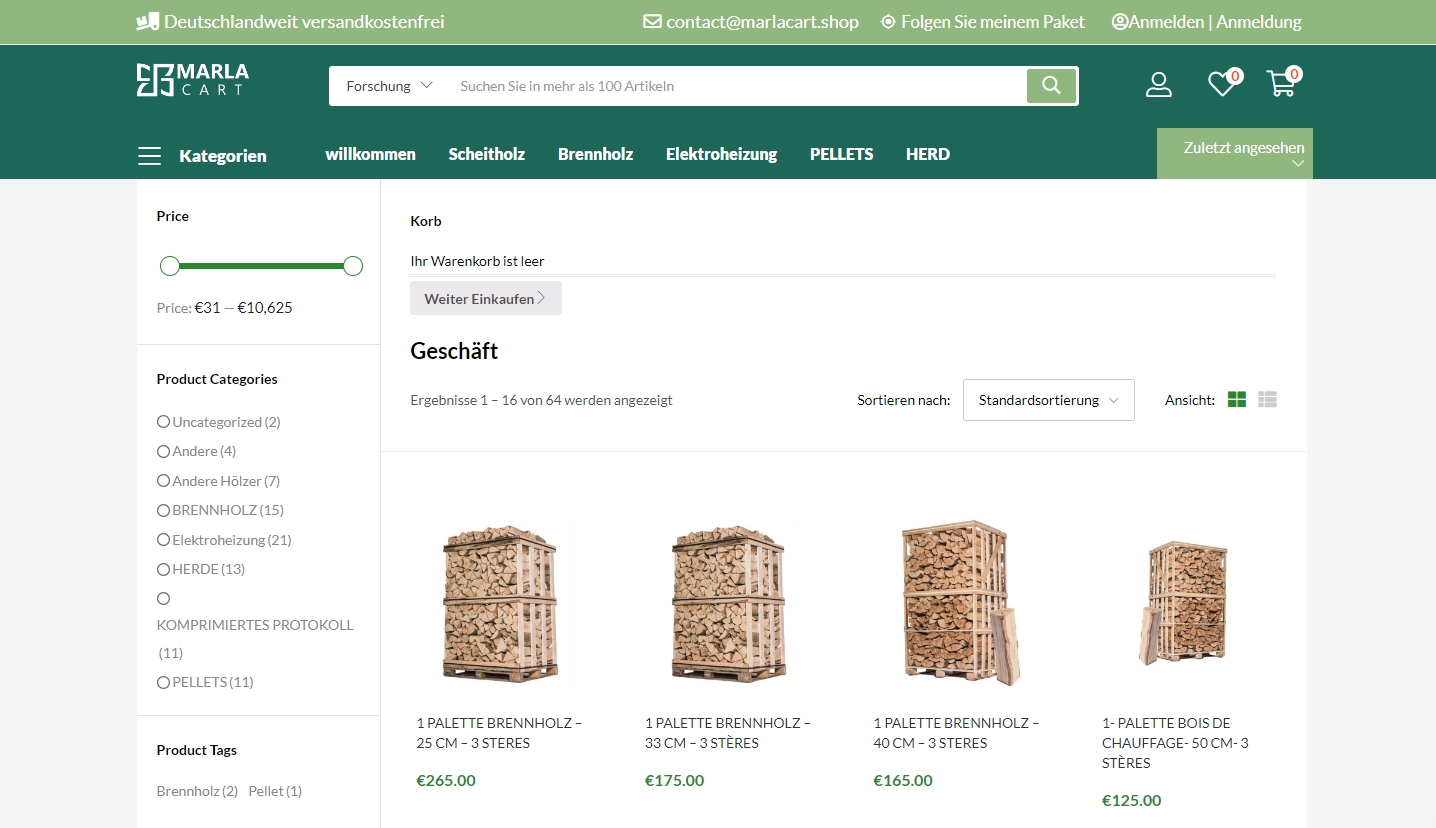The width and height of the screenshot is (1436, 828).
Task: Open Folgen Sie meinem Paket link
Action: point(992,22)
